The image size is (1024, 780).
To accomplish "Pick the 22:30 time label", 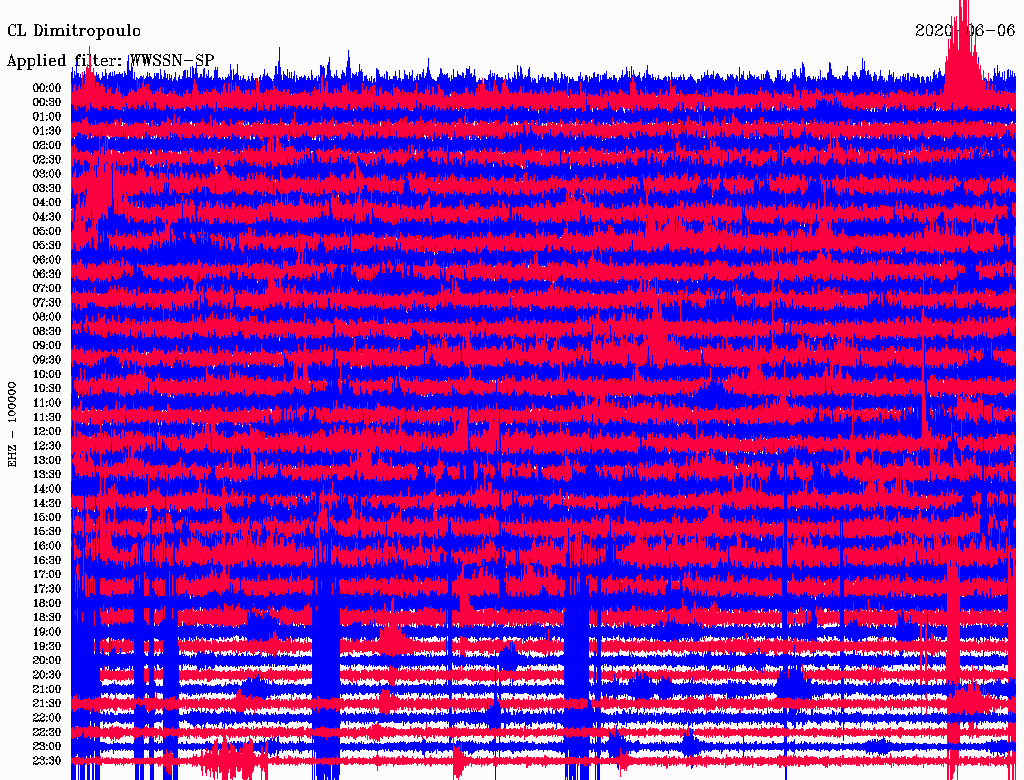I will coord(47,733).
